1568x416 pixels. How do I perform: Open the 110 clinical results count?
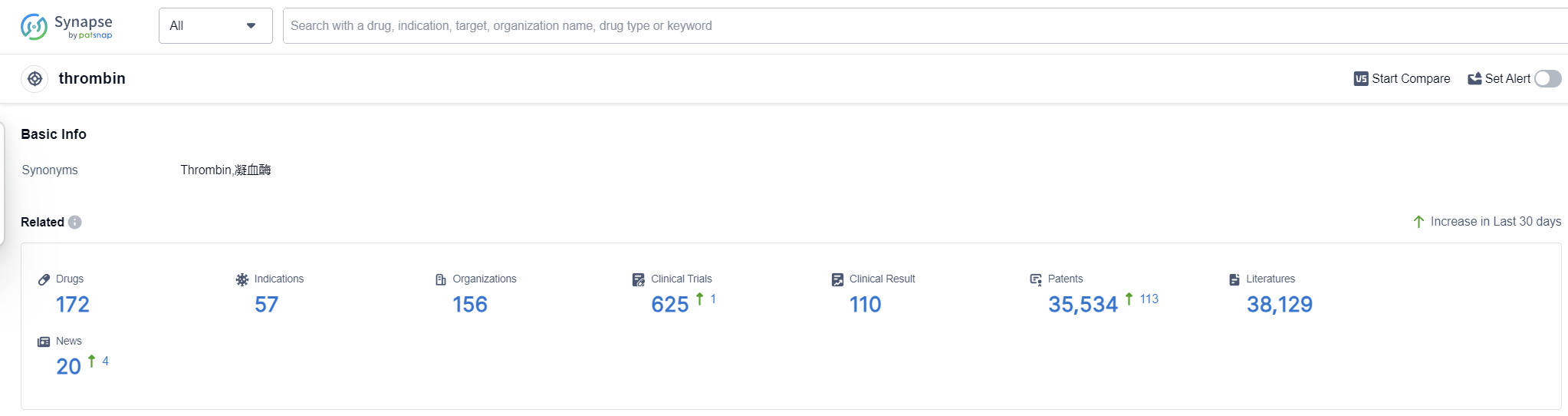click(865, 305)
